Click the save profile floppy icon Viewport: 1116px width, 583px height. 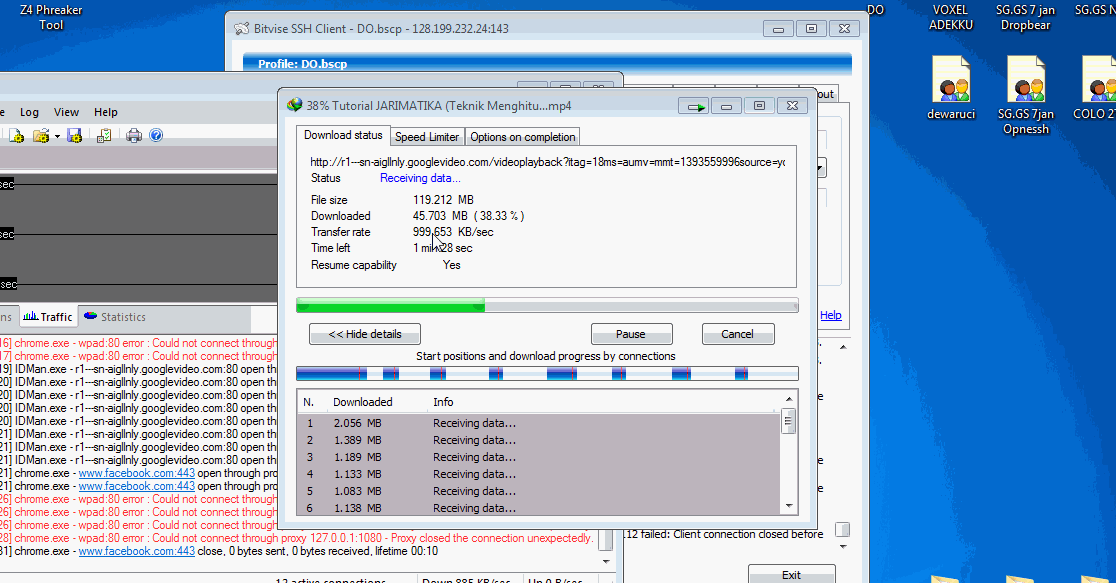(74, 135)
